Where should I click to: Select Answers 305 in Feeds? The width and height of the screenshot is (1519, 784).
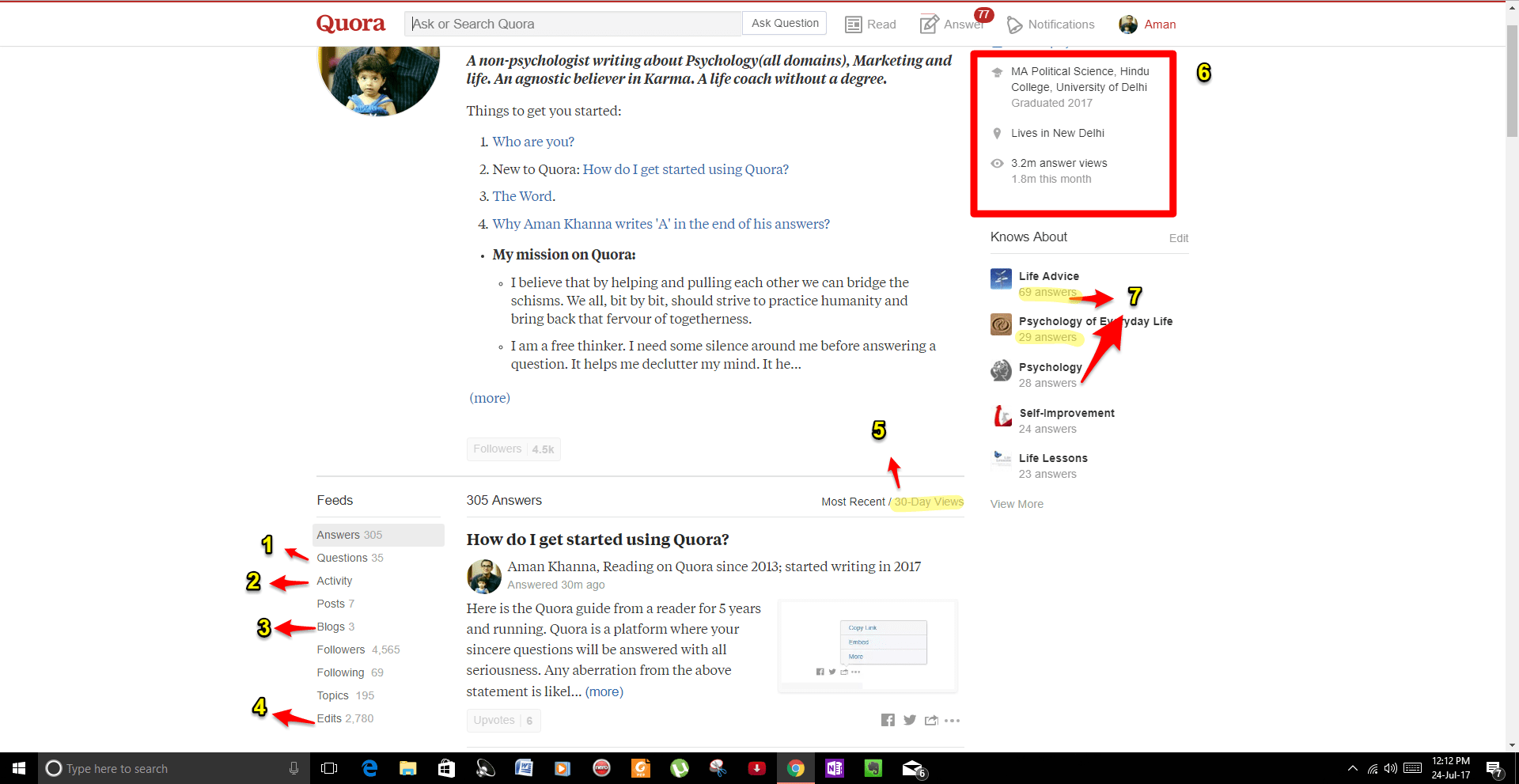[x=378, y=535]
